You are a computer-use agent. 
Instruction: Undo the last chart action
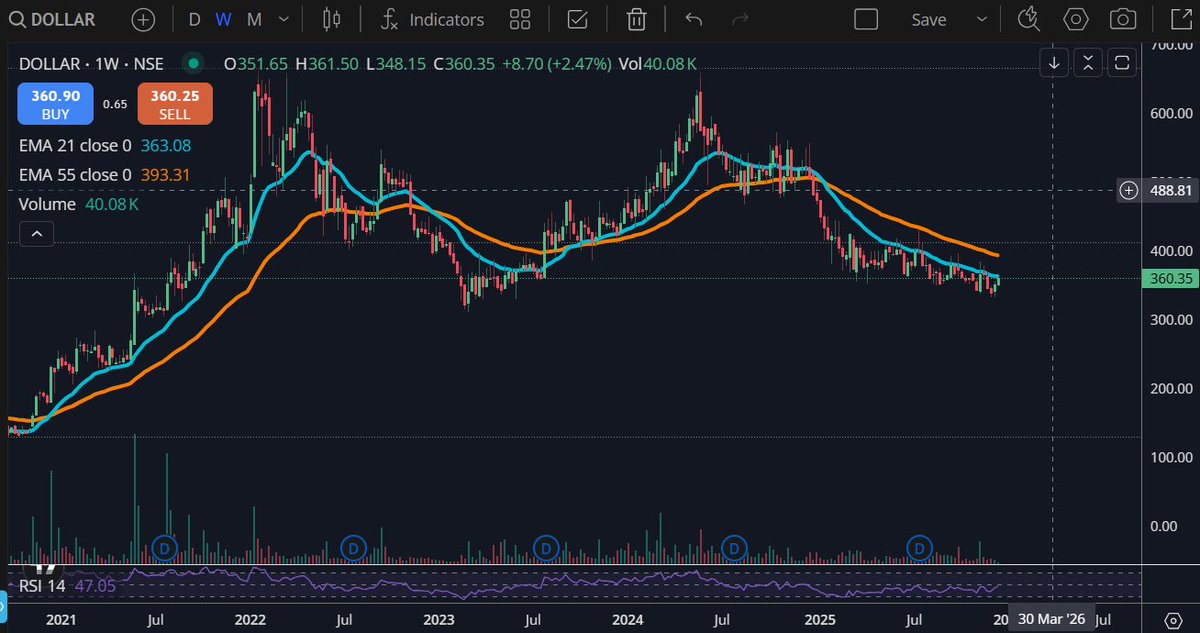point(692,19)
